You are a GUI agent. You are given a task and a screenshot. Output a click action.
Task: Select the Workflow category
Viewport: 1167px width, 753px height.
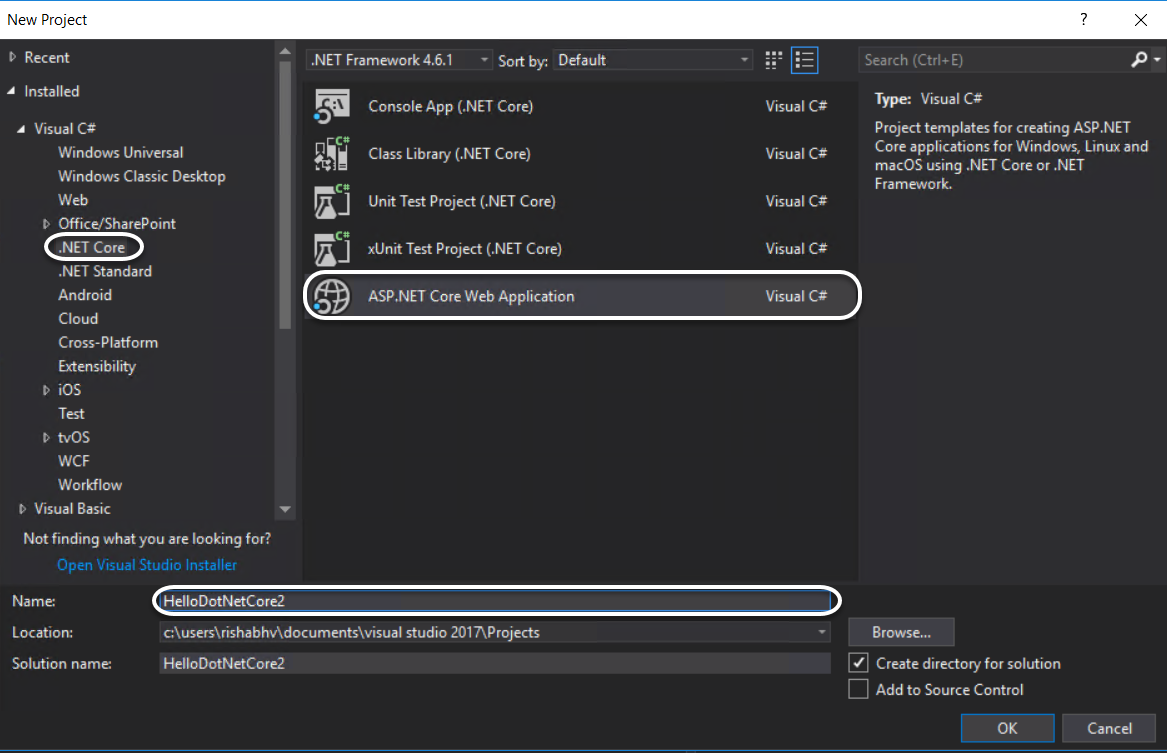coord(90,485)
